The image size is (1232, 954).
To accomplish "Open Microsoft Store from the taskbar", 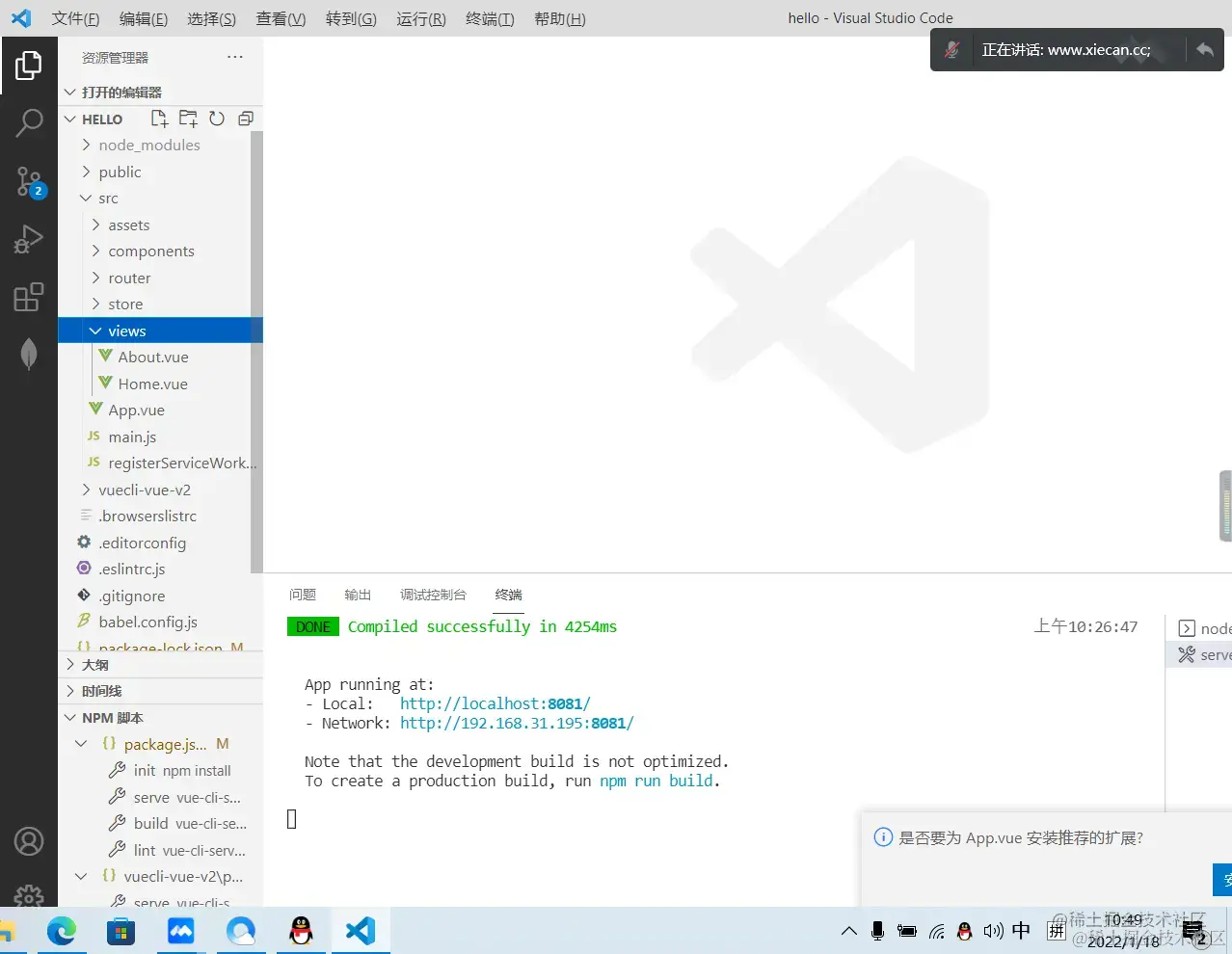I will click(x=121, y=931).
